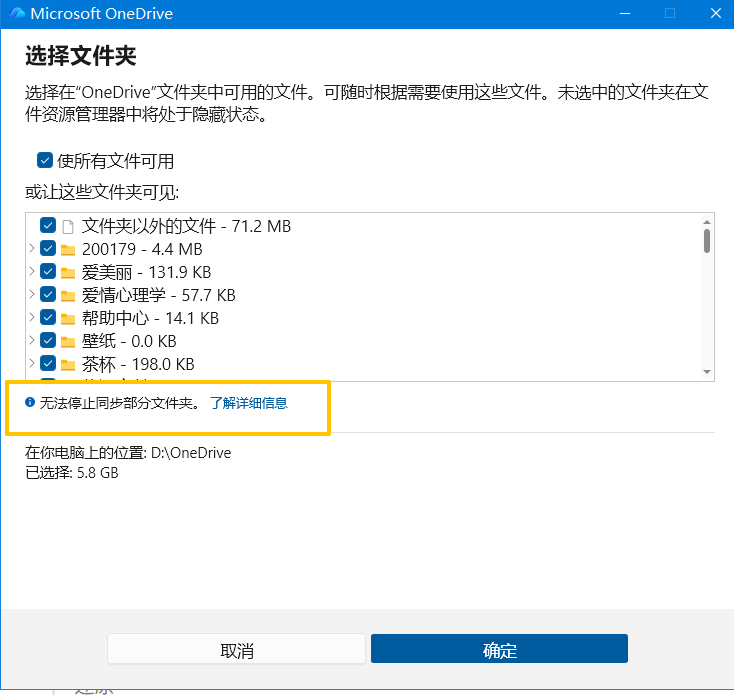Uncheck the 壁纸 folder checkbox
Image resolution: width=734 pixels, height=695 pixels.
point(48,340)
